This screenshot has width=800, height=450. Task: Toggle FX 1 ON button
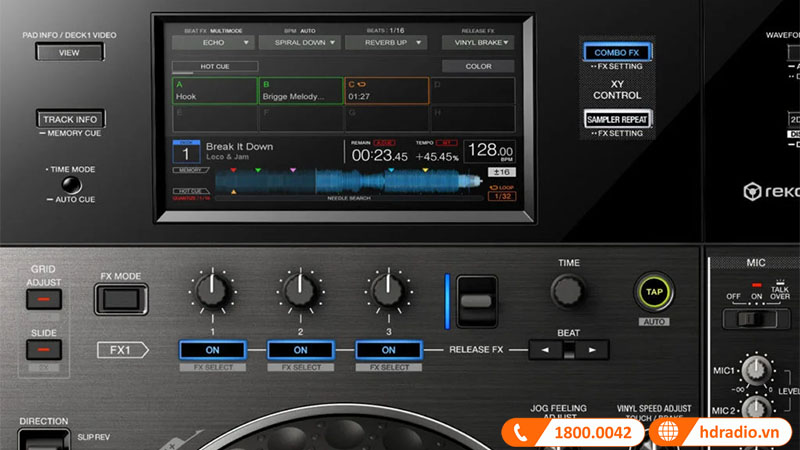pos(213,350)
